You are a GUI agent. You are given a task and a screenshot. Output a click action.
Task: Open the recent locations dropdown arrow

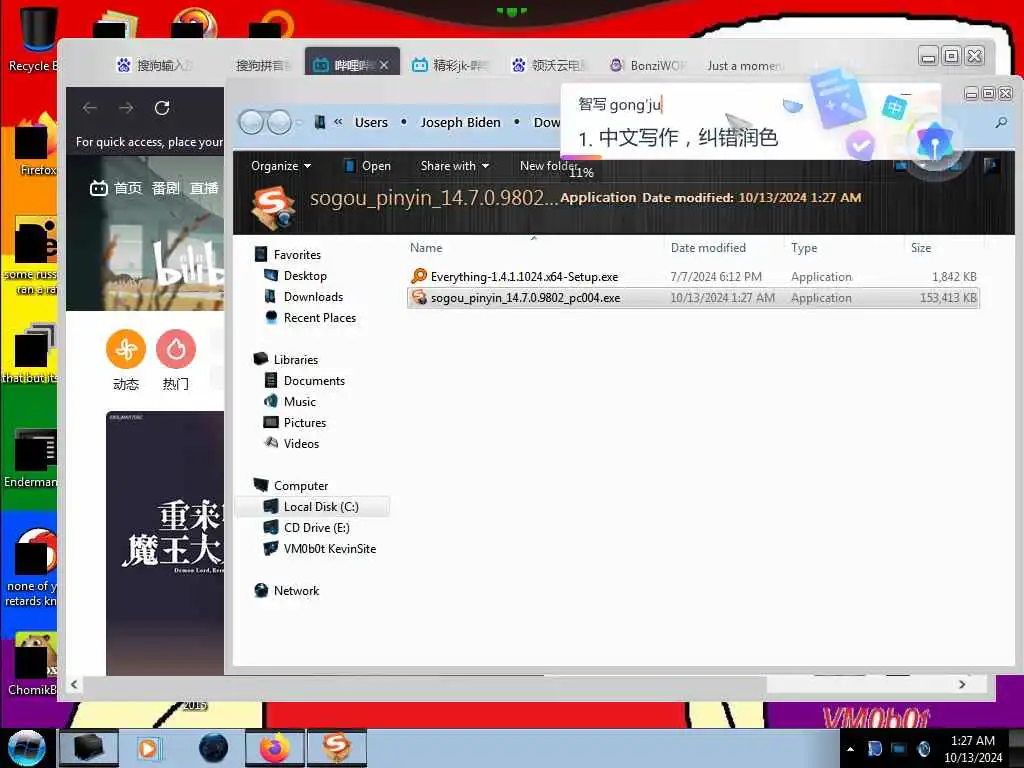(300, 122)
